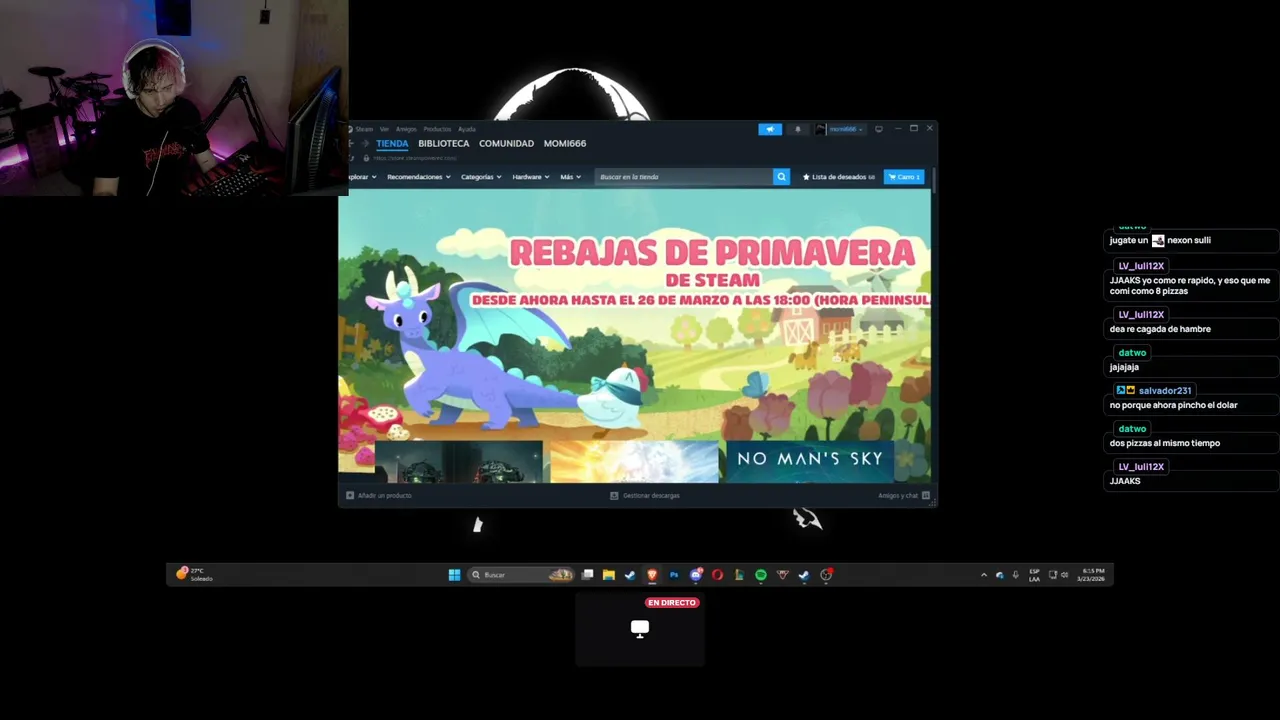Expand the Categorías store dropdown

[x=481, y=177]
